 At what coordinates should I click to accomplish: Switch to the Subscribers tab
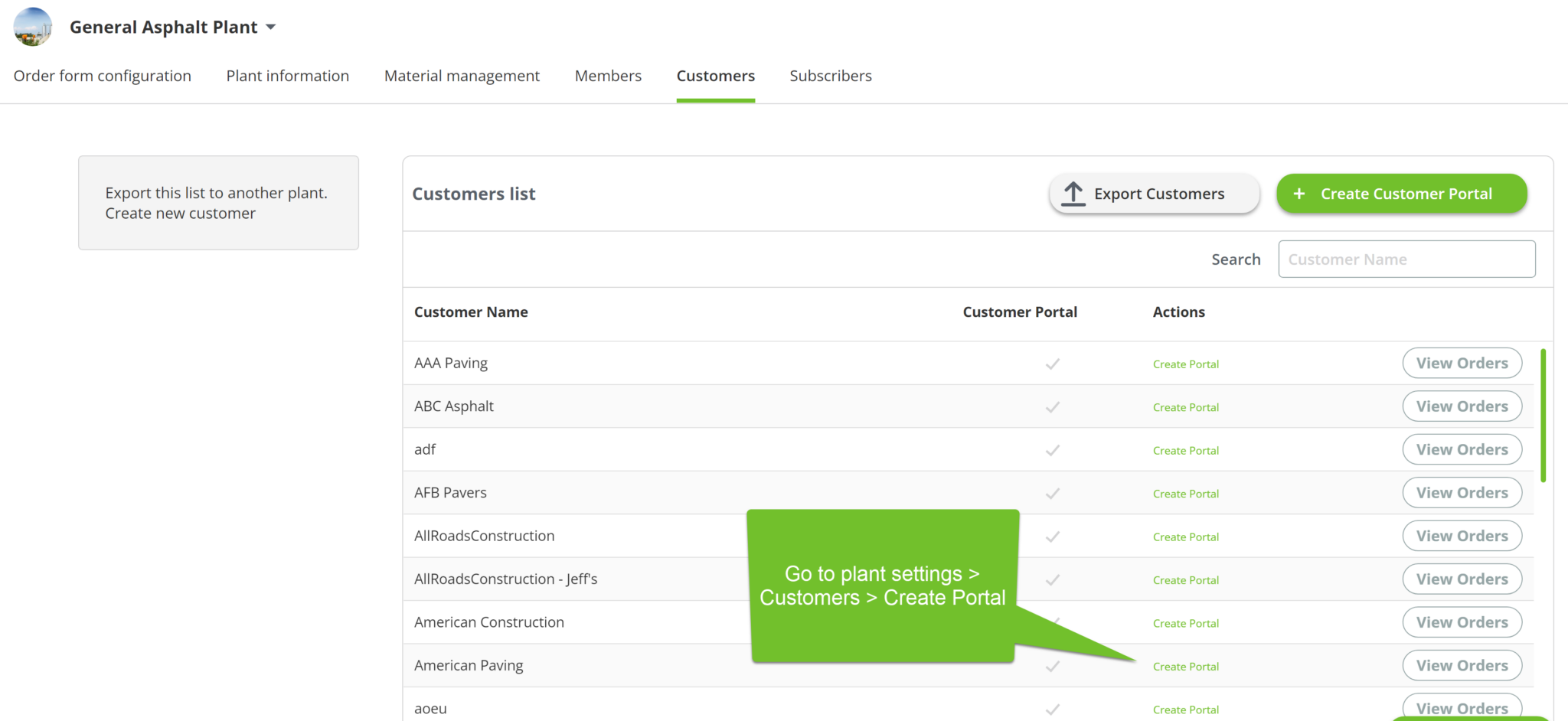(831, 75)
